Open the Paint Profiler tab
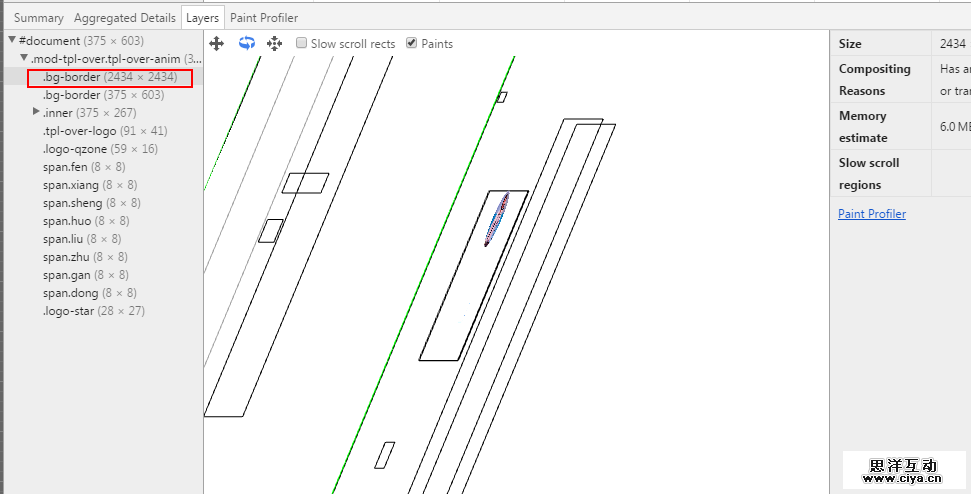The height and width of the screenshot is (494, 971). point(264,18)
